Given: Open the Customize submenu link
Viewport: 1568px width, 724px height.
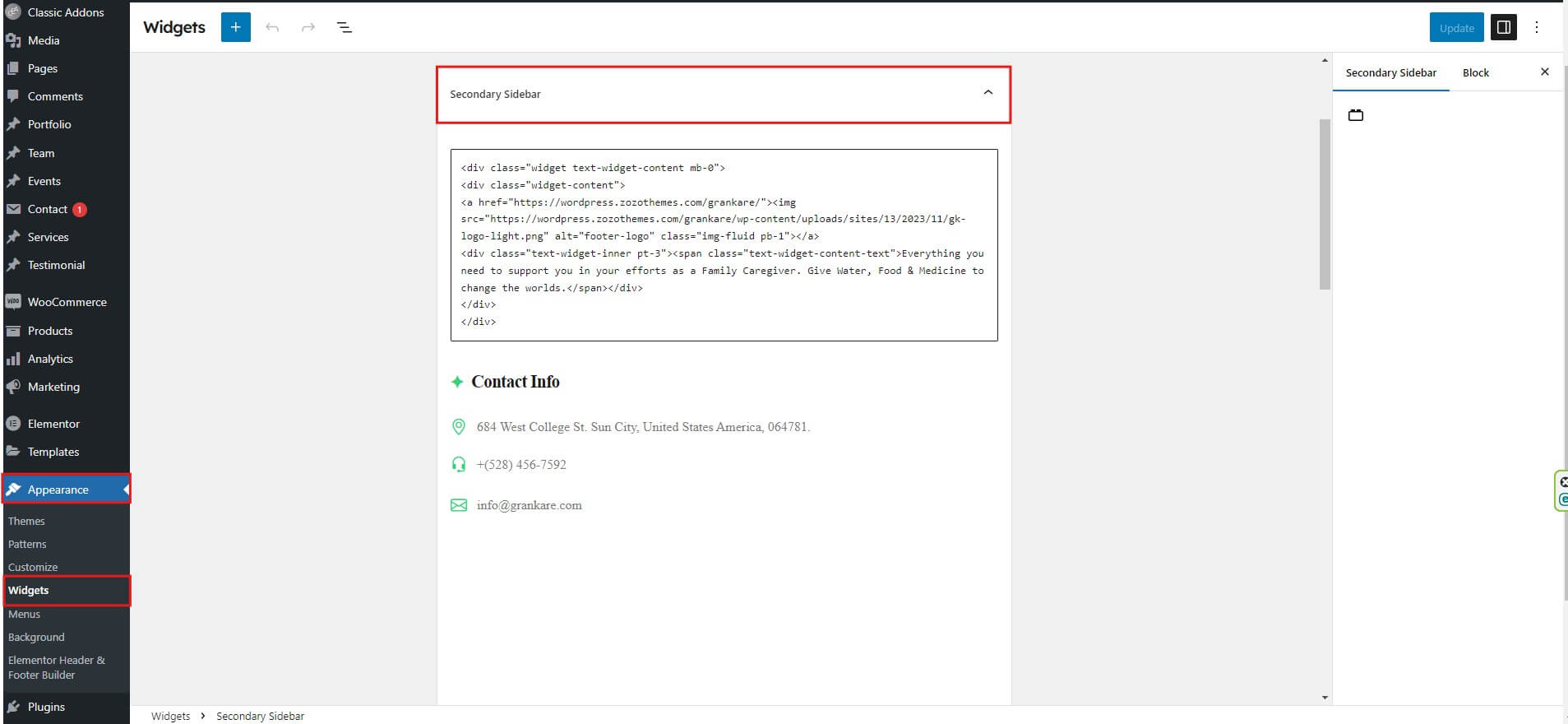Looking at the screenshot, I should pyautogui.click(x=33, y=567).
